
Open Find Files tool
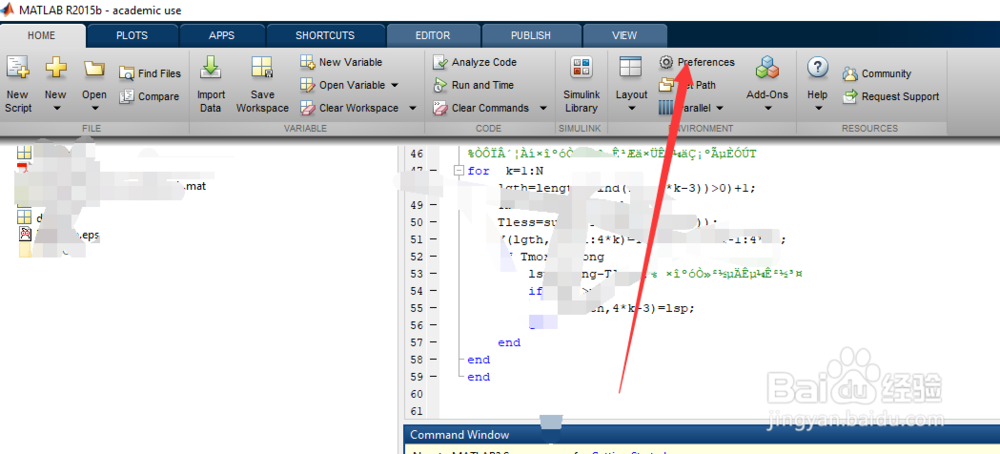click(150, 73)
